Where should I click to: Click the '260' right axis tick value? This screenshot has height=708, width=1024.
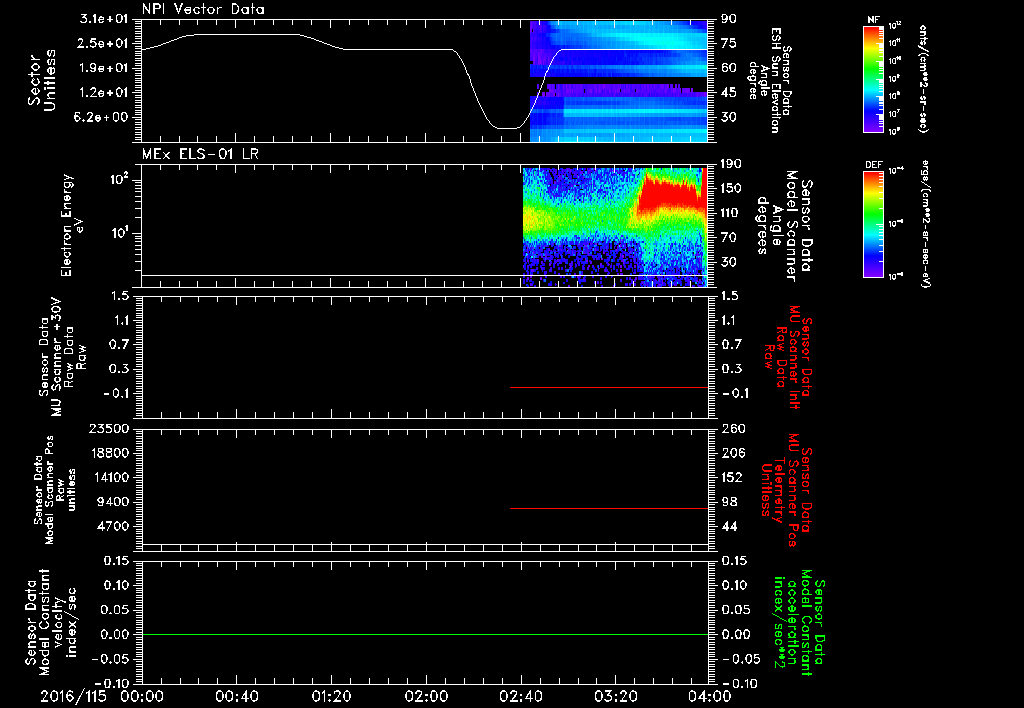[x=733, y=428]
